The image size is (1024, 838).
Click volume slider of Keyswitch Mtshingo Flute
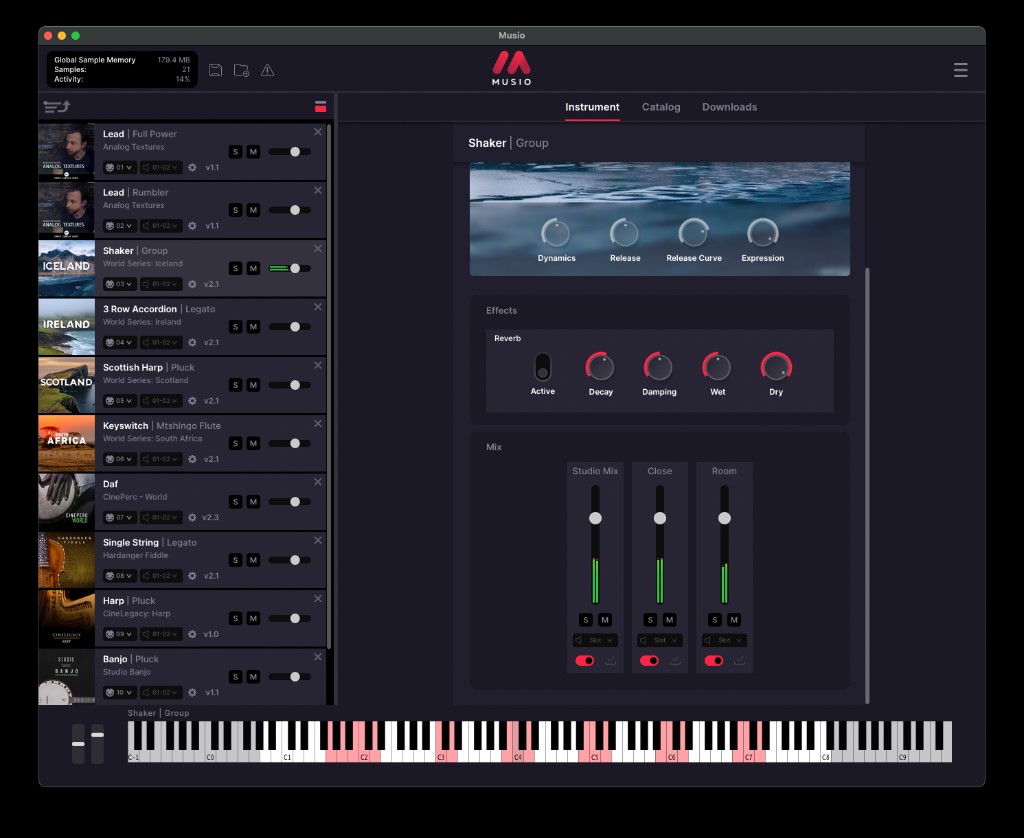(x=291, y=443)
